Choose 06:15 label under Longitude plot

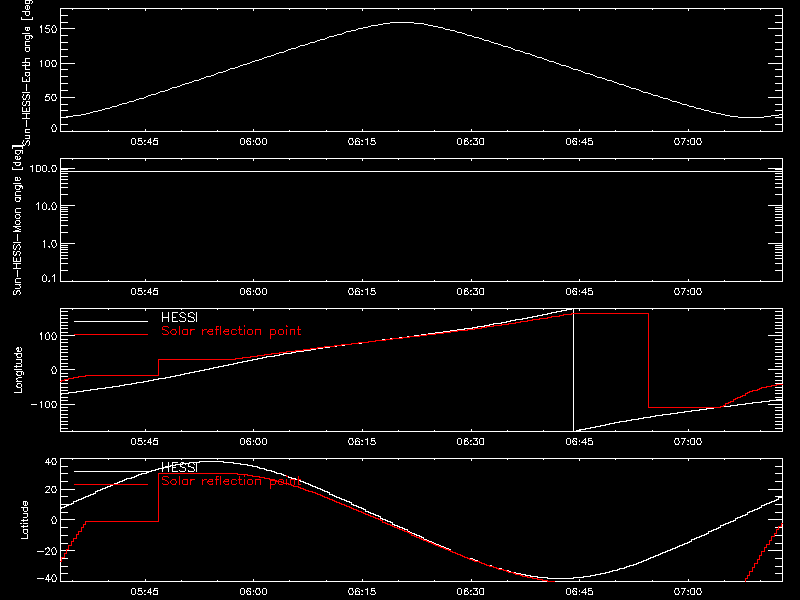point(362,442)
